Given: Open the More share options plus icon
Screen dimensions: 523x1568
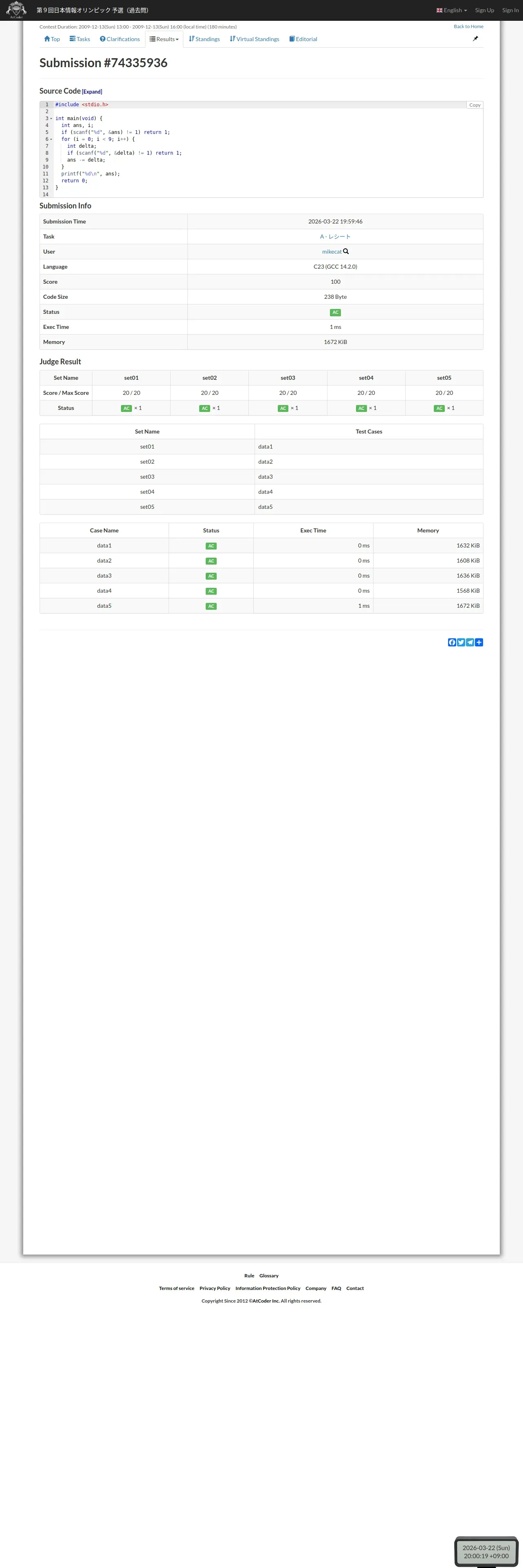Looking at the screenshot, I should point(479,642).
